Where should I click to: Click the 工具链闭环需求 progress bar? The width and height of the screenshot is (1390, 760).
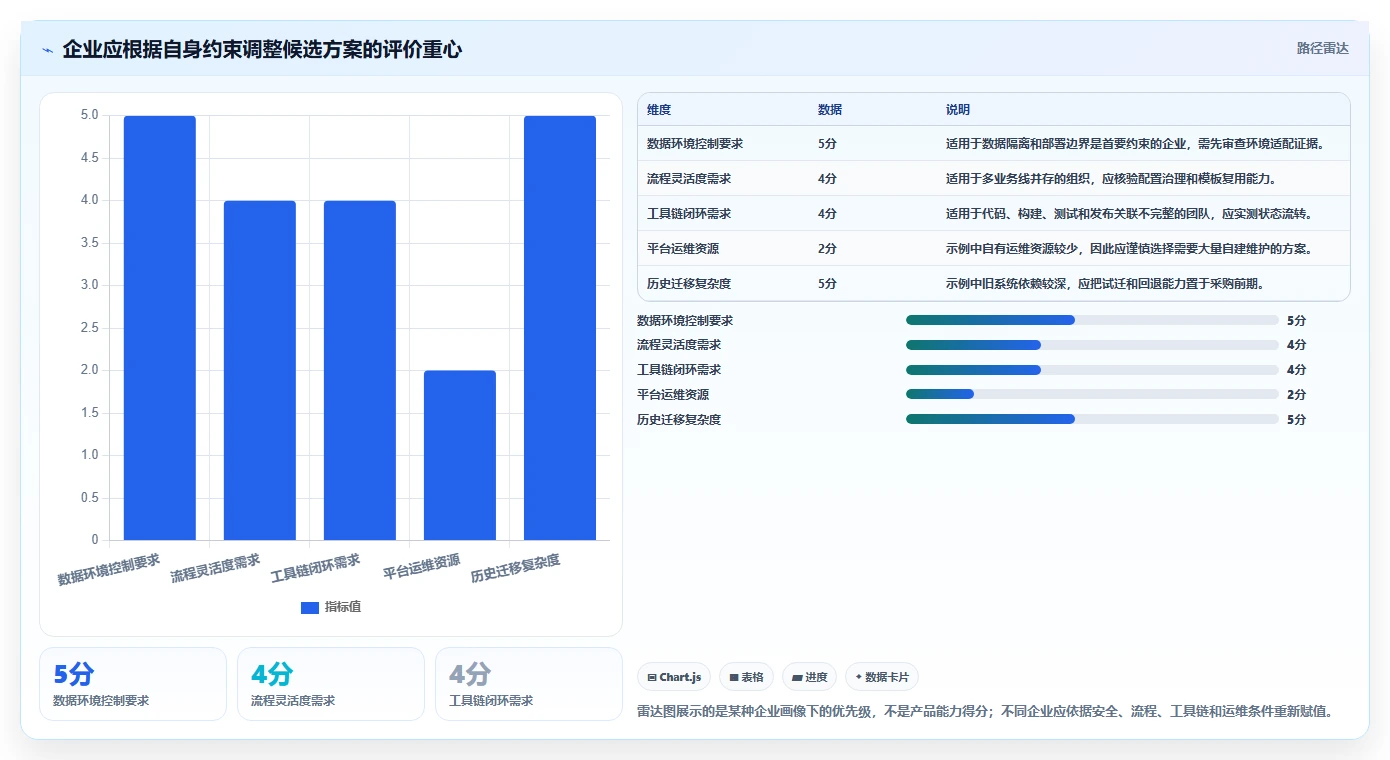pyautogui.click(x=1092, y=370)
